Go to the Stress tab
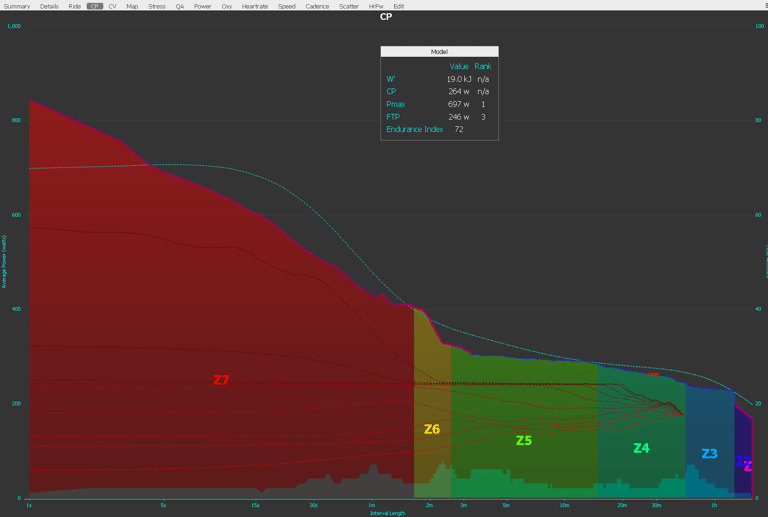Screen dimensions: 768x517 point(157,6)
